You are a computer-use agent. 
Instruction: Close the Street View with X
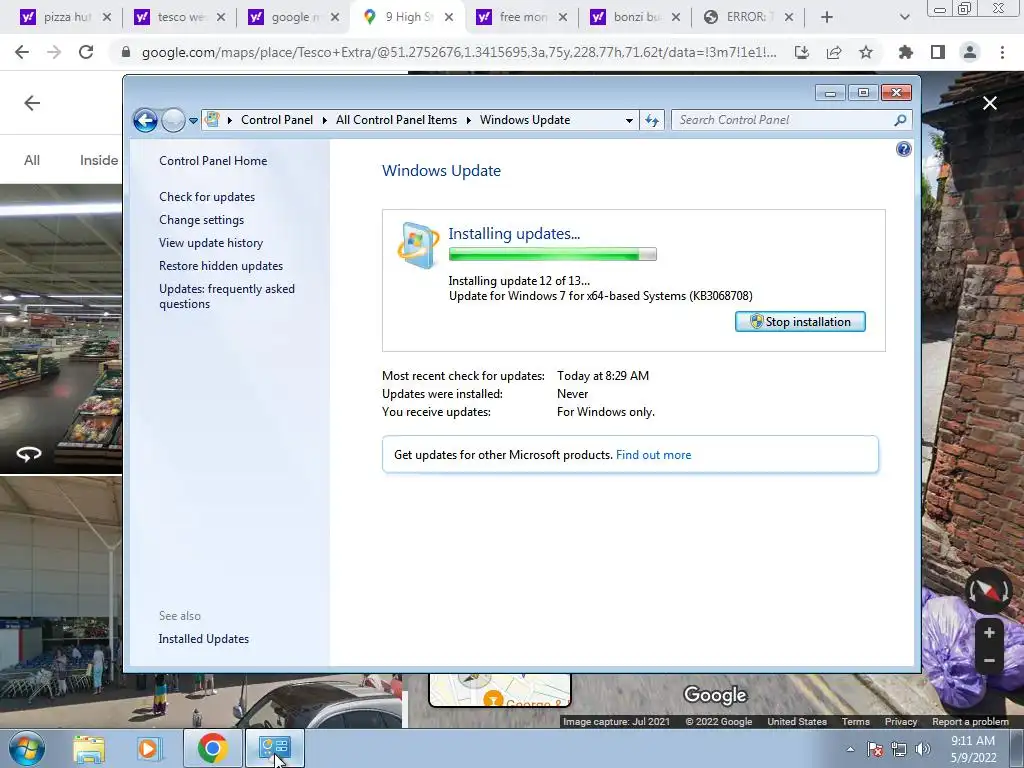tap(989, 103)
